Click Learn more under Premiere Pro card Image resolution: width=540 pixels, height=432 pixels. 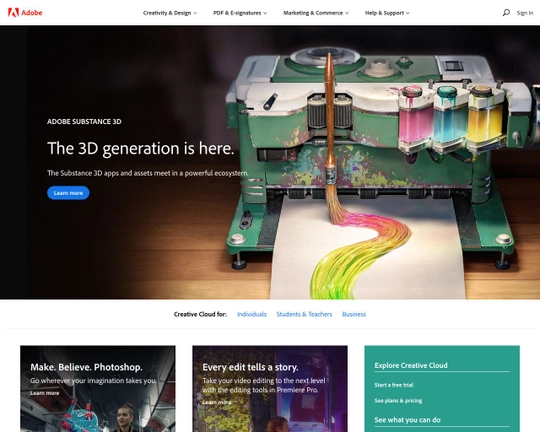pos(217,402)
